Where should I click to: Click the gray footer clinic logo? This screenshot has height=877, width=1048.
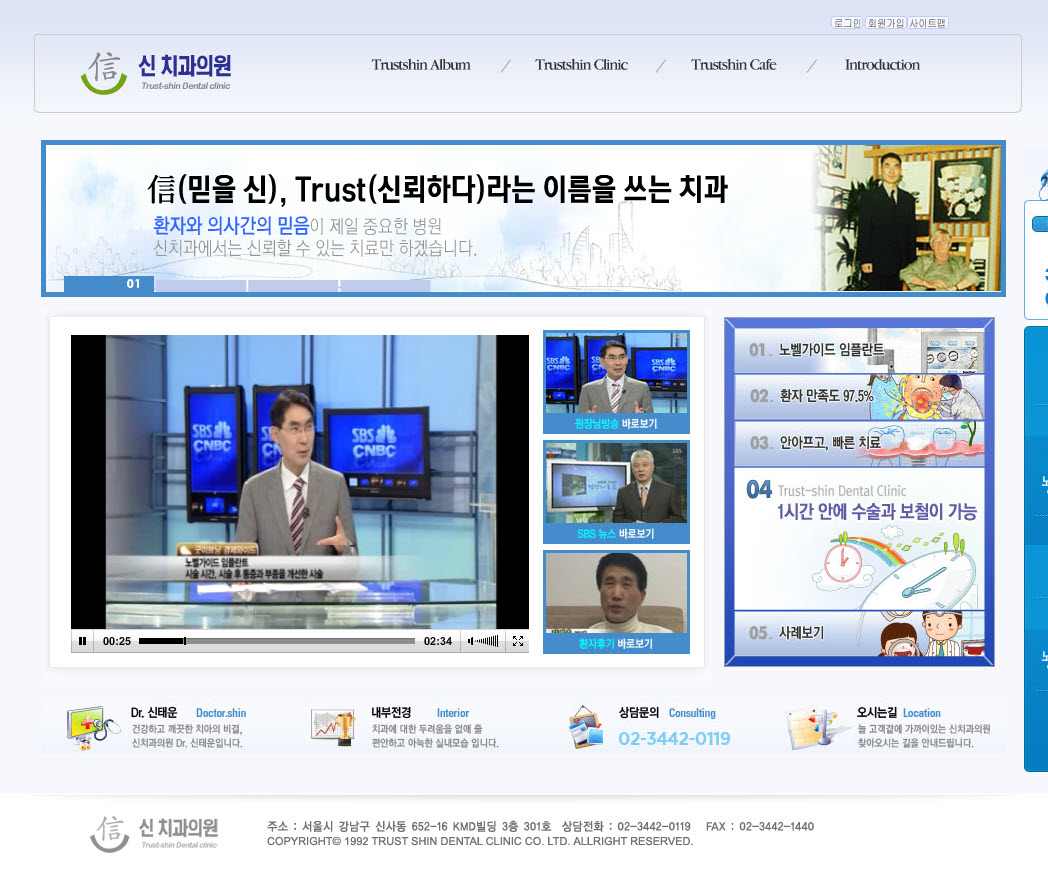(x=154, y=832)
